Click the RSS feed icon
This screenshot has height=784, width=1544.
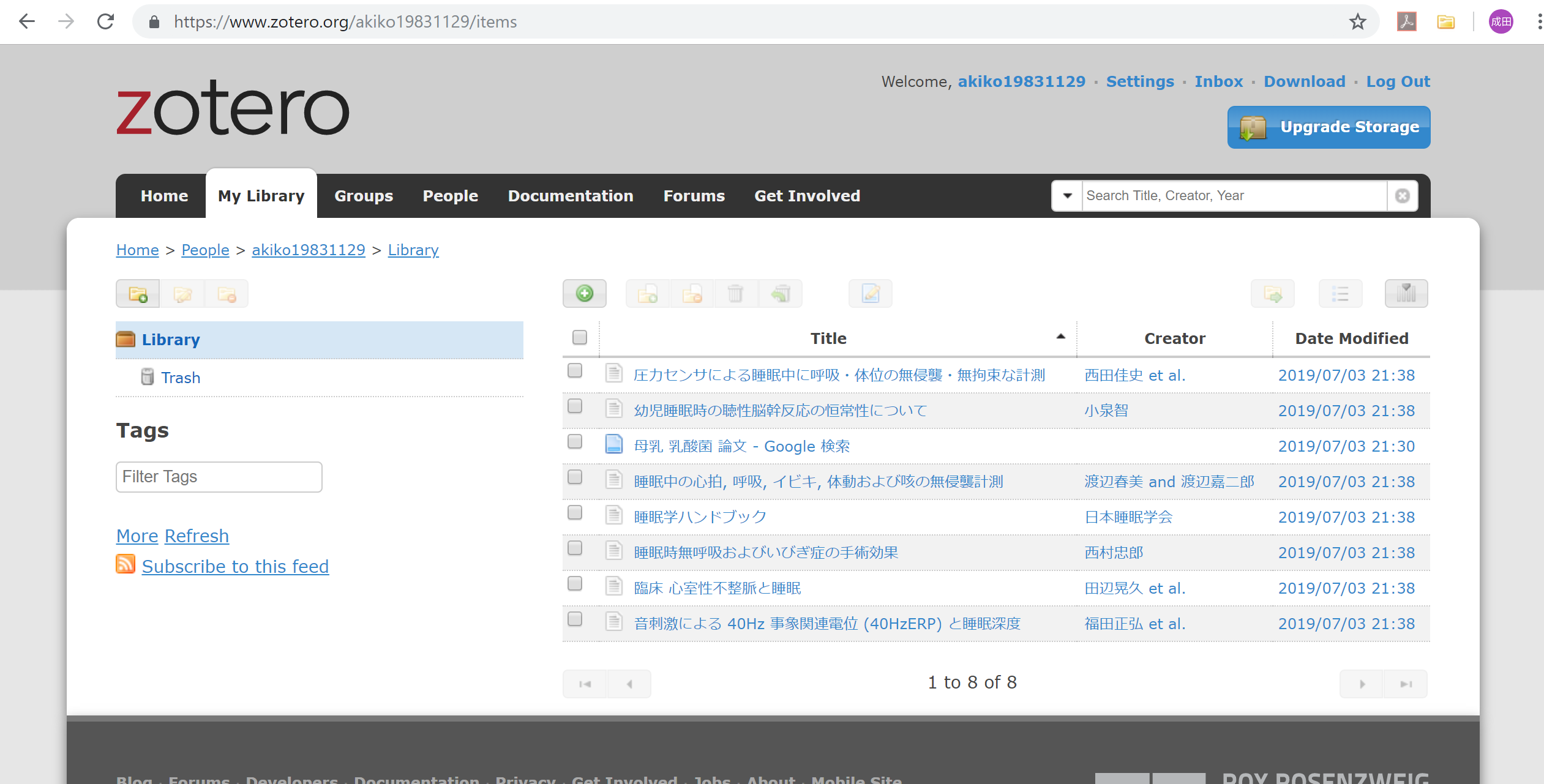(x=126, y=564)
